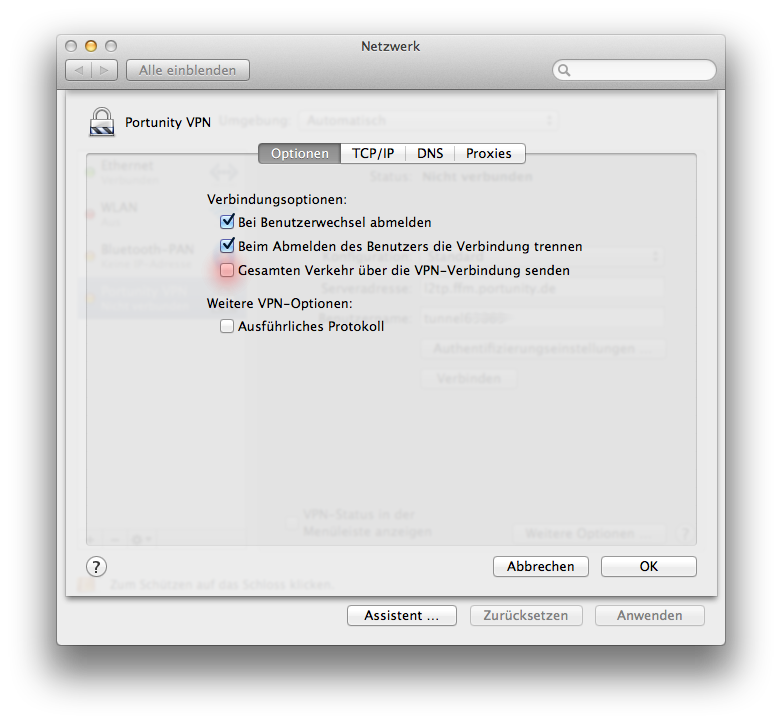Click the Portunity VPN lock icon

[102, 121]
